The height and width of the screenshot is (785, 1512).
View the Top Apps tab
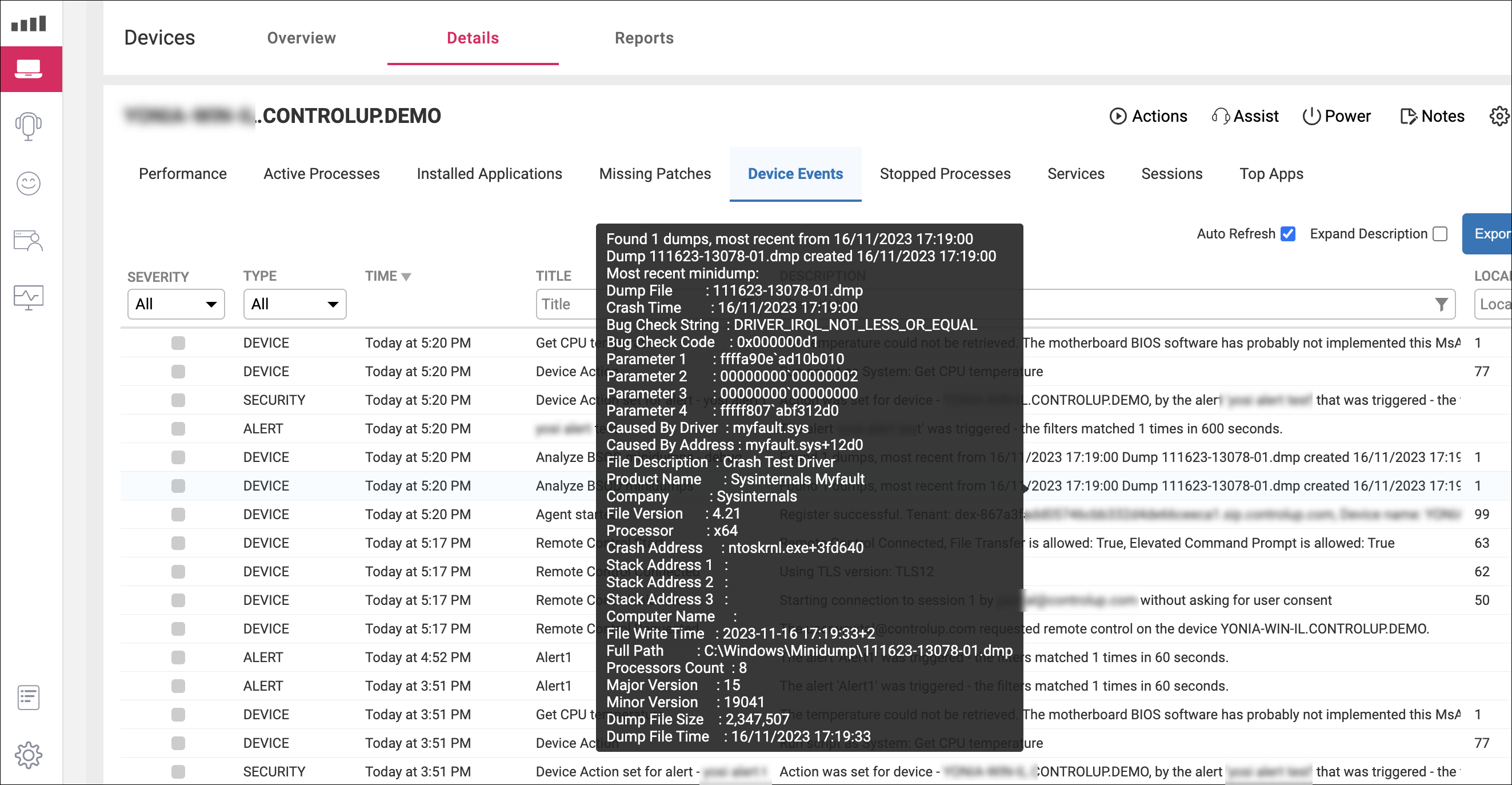click(x=1271, y=174)
